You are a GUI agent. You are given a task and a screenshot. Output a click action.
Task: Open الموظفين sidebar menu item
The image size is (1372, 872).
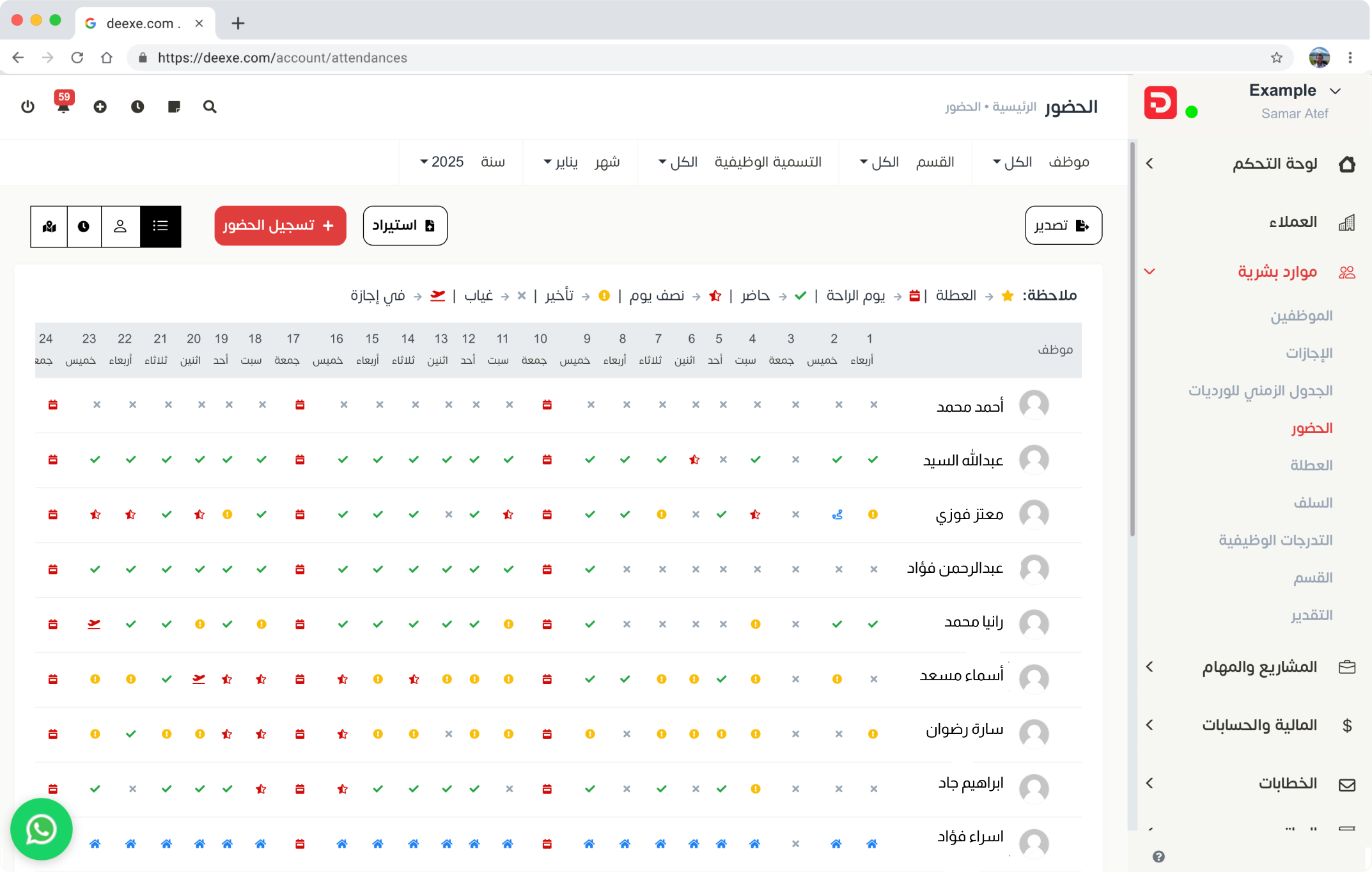(x=1301, y=316)
